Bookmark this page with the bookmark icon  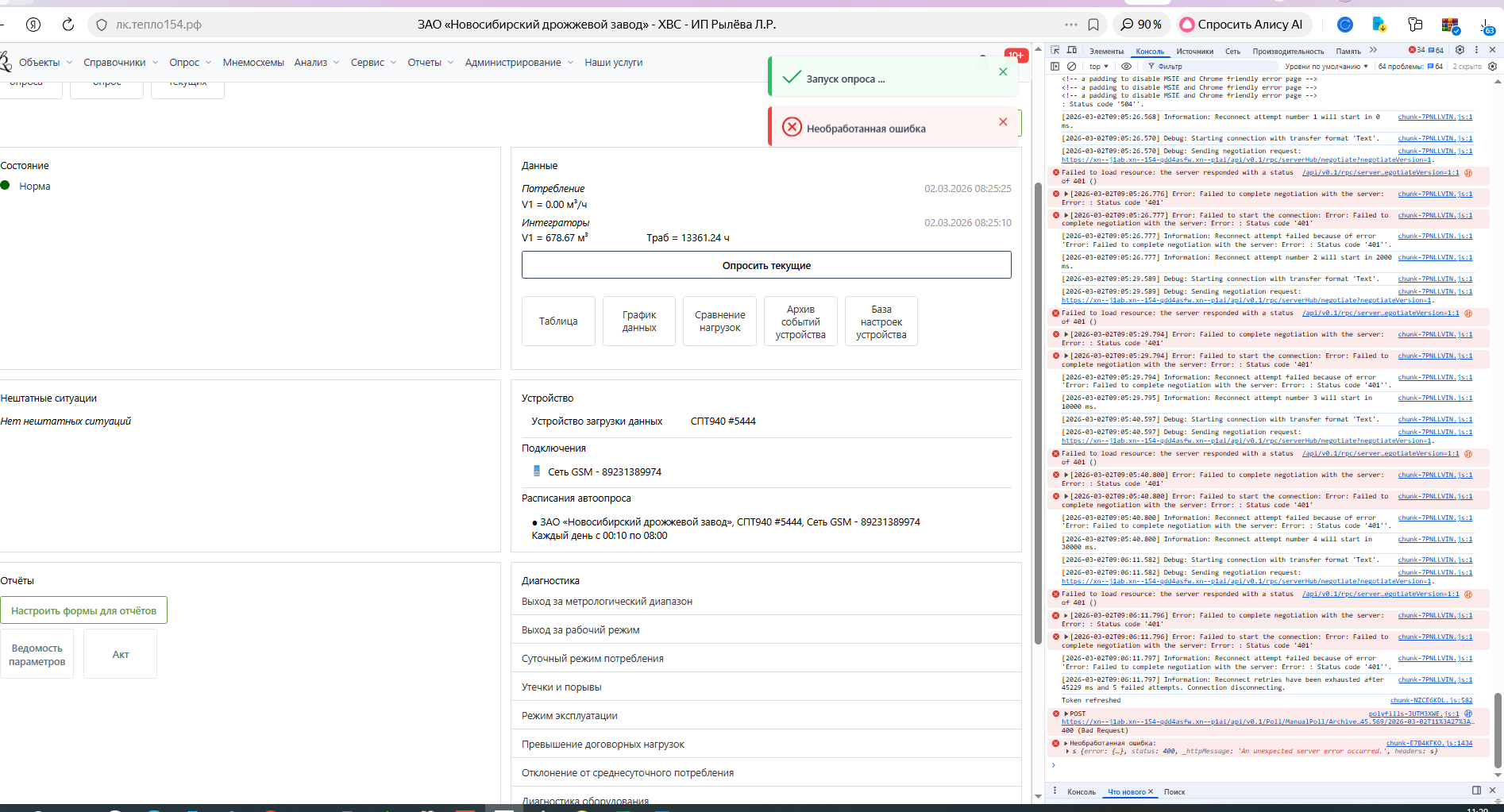pyautogui.click(x=1093, y=25)
